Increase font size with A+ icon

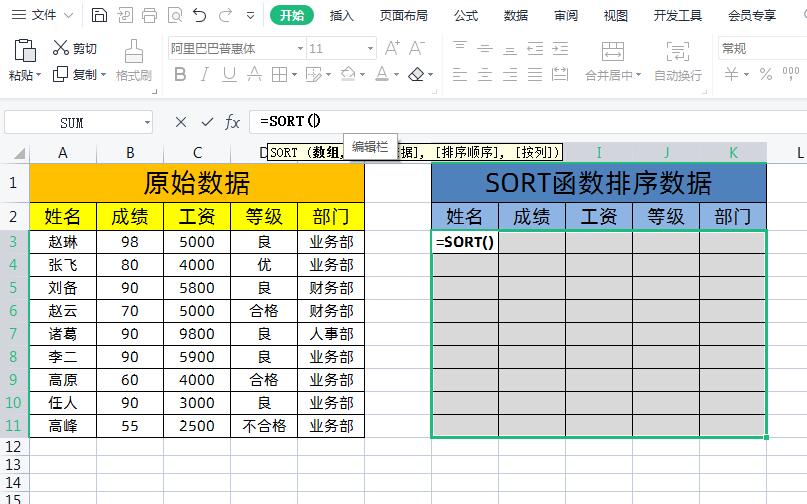[392, 48]
